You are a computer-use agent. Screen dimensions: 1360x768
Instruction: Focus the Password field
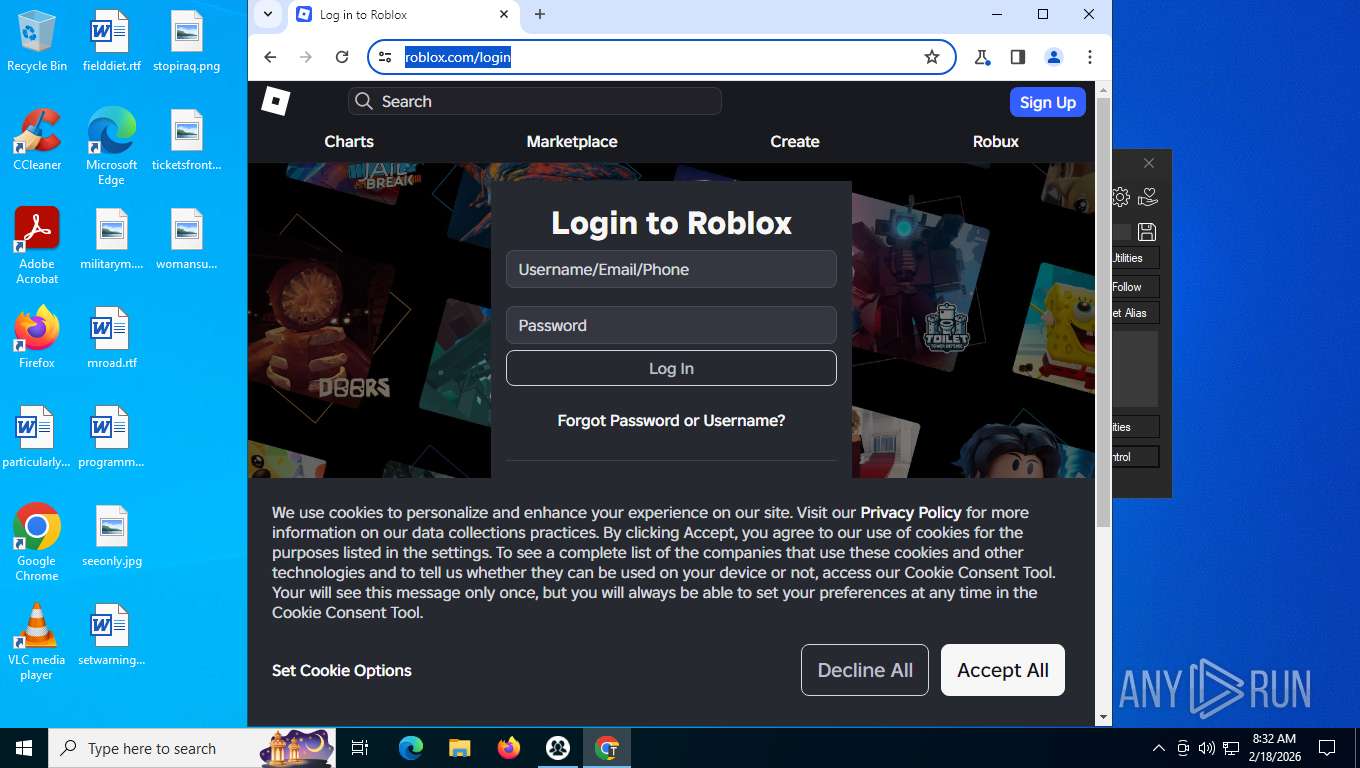pyautogui.click(x=671, y=325)
